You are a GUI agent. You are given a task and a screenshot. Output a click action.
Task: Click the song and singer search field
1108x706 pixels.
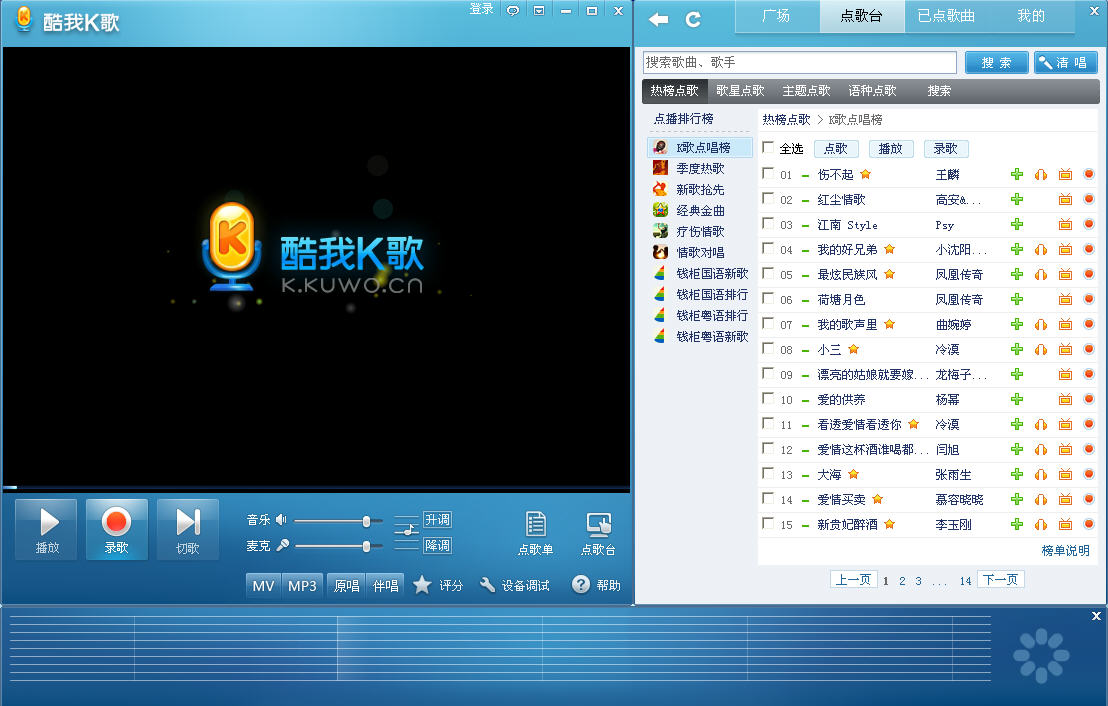click(799, 62)
